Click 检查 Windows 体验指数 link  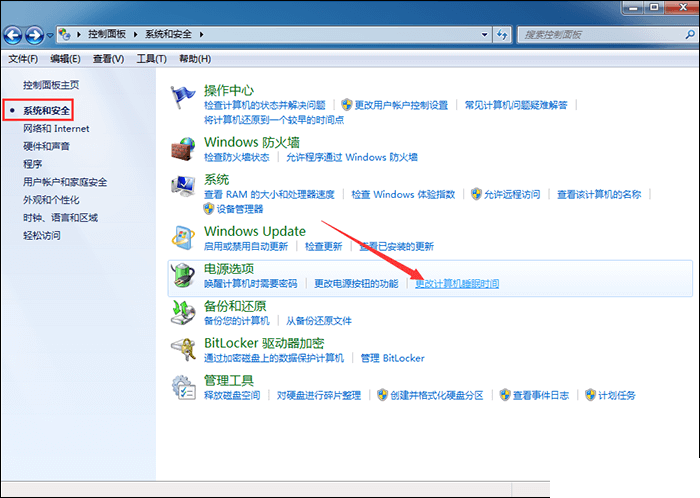pos(403,195)
